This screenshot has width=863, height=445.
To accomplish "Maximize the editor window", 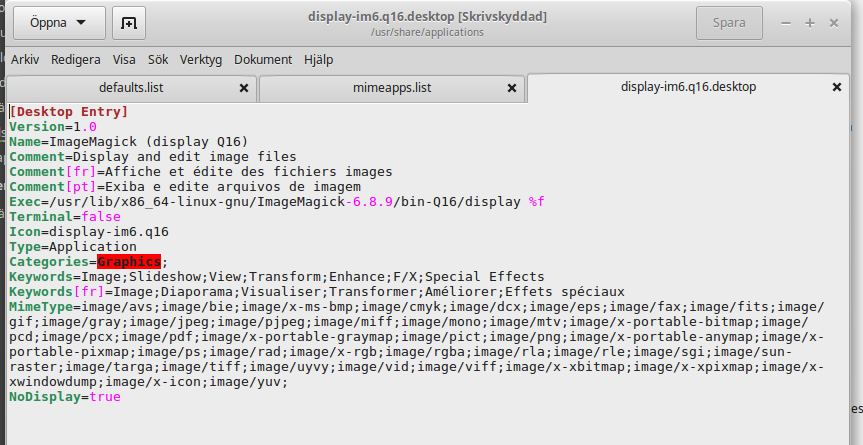I will pos(810,23).
